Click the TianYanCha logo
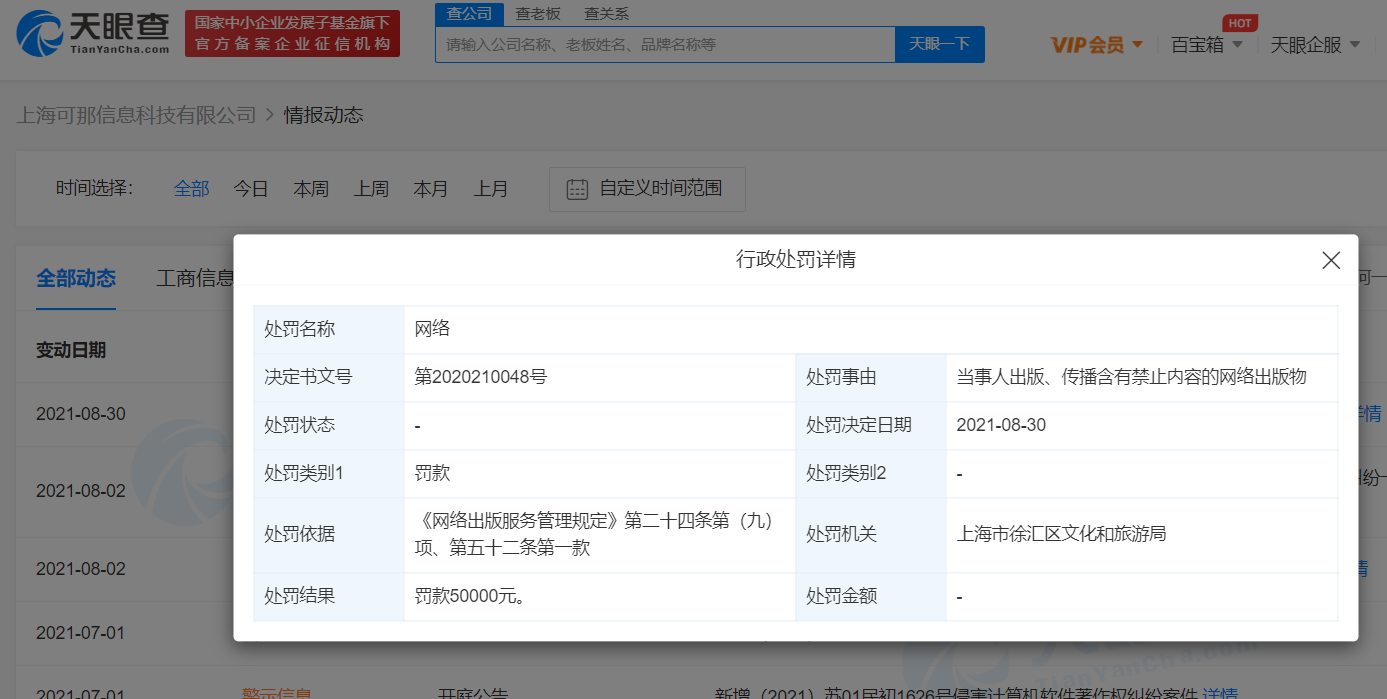The image size is (1387, 699). 93,33
